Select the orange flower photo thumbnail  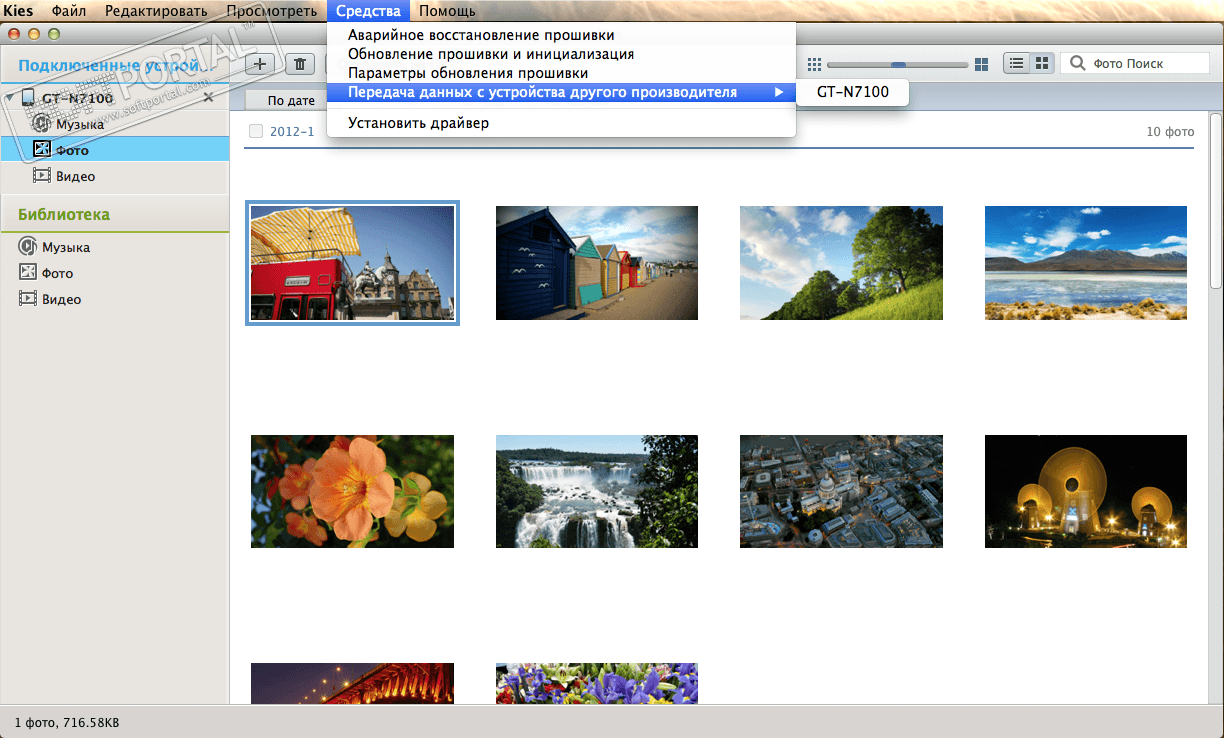pyautogui.click(x=352, y=491)
